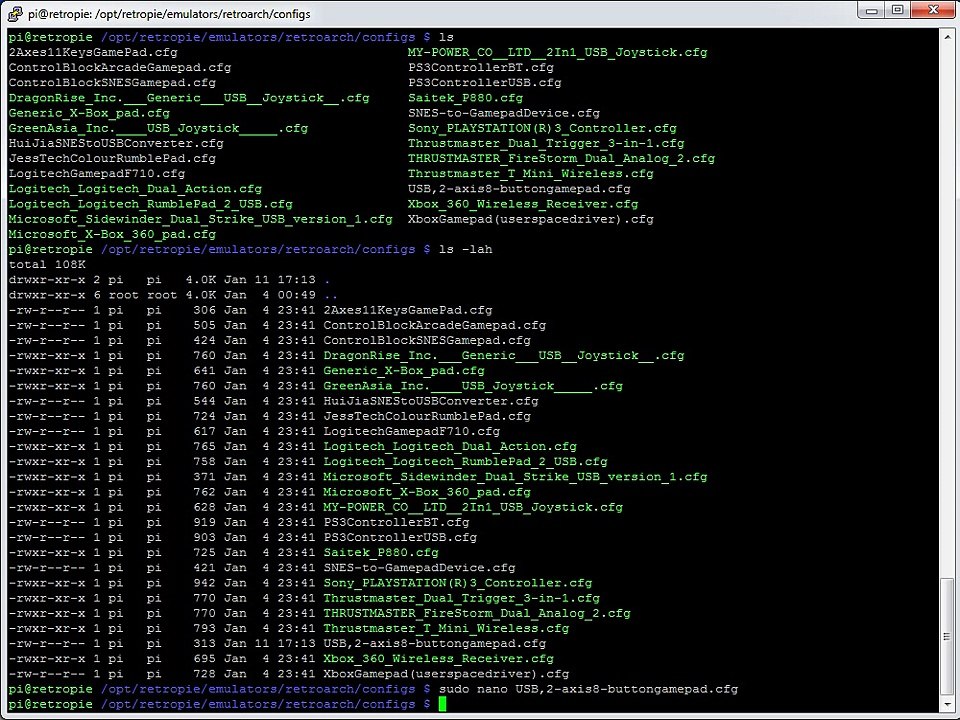This screenshot has height=720, width=960.
Task: Click the sudo nano command line
Action: pos(588,689)
